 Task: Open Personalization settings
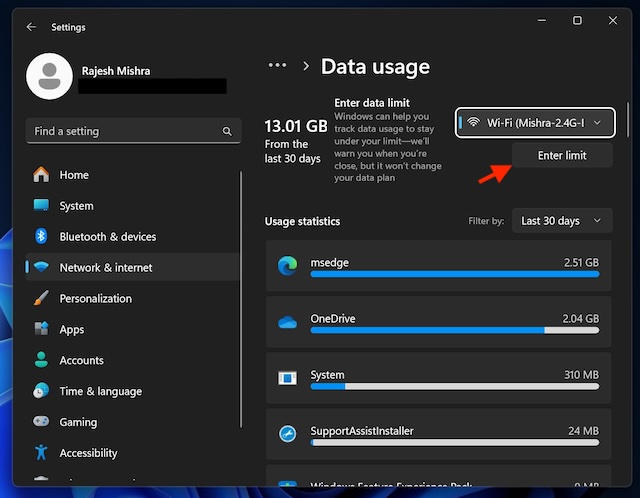click(133, 298)
